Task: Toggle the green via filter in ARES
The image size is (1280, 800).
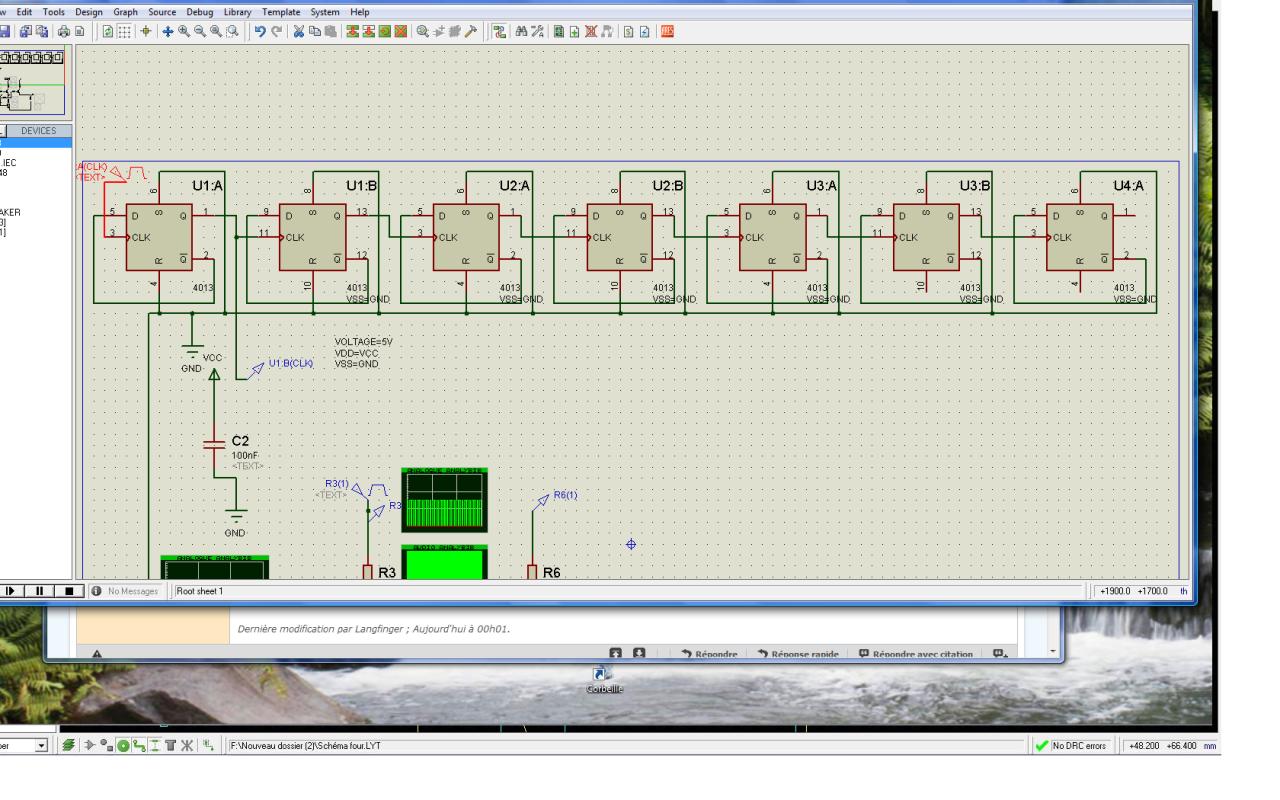Action: tap(123, 746)
